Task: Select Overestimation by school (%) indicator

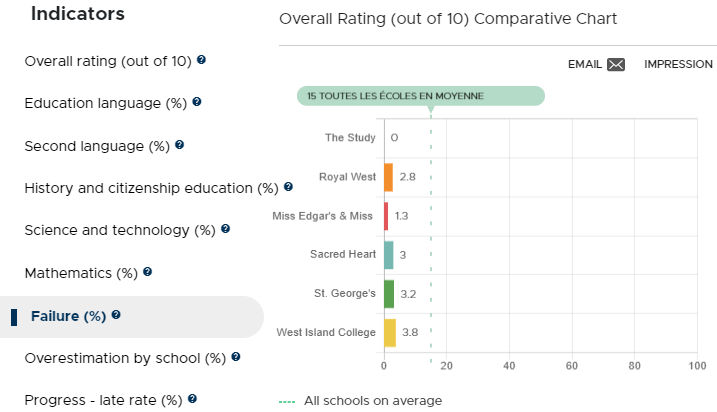Action: coord(125,358)
